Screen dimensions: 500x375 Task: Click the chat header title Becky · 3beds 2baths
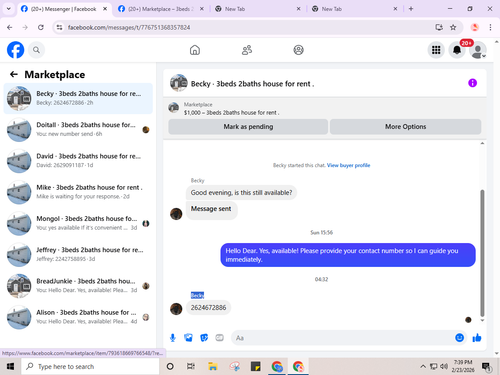(x=252, y=84)
